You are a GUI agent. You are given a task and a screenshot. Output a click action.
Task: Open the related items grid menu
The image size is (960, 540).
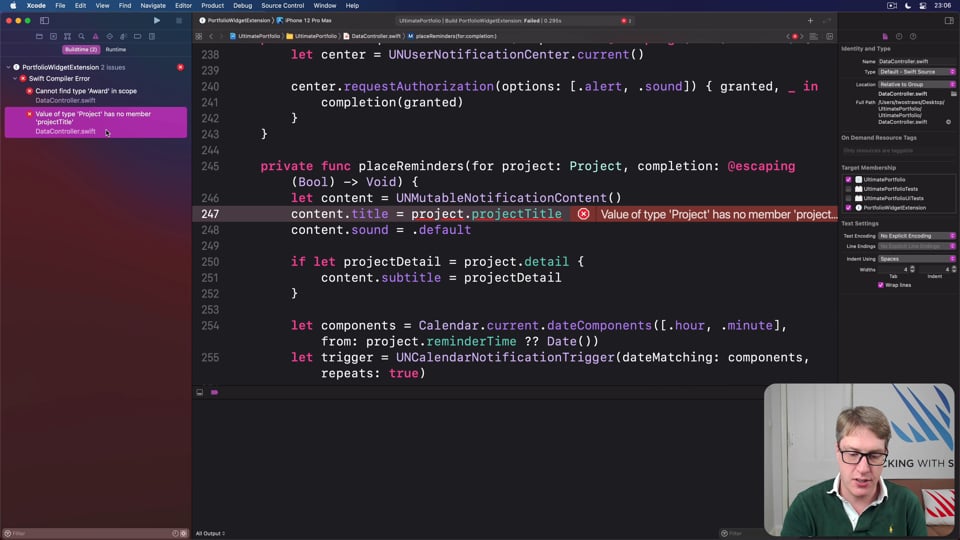[199, 36]
